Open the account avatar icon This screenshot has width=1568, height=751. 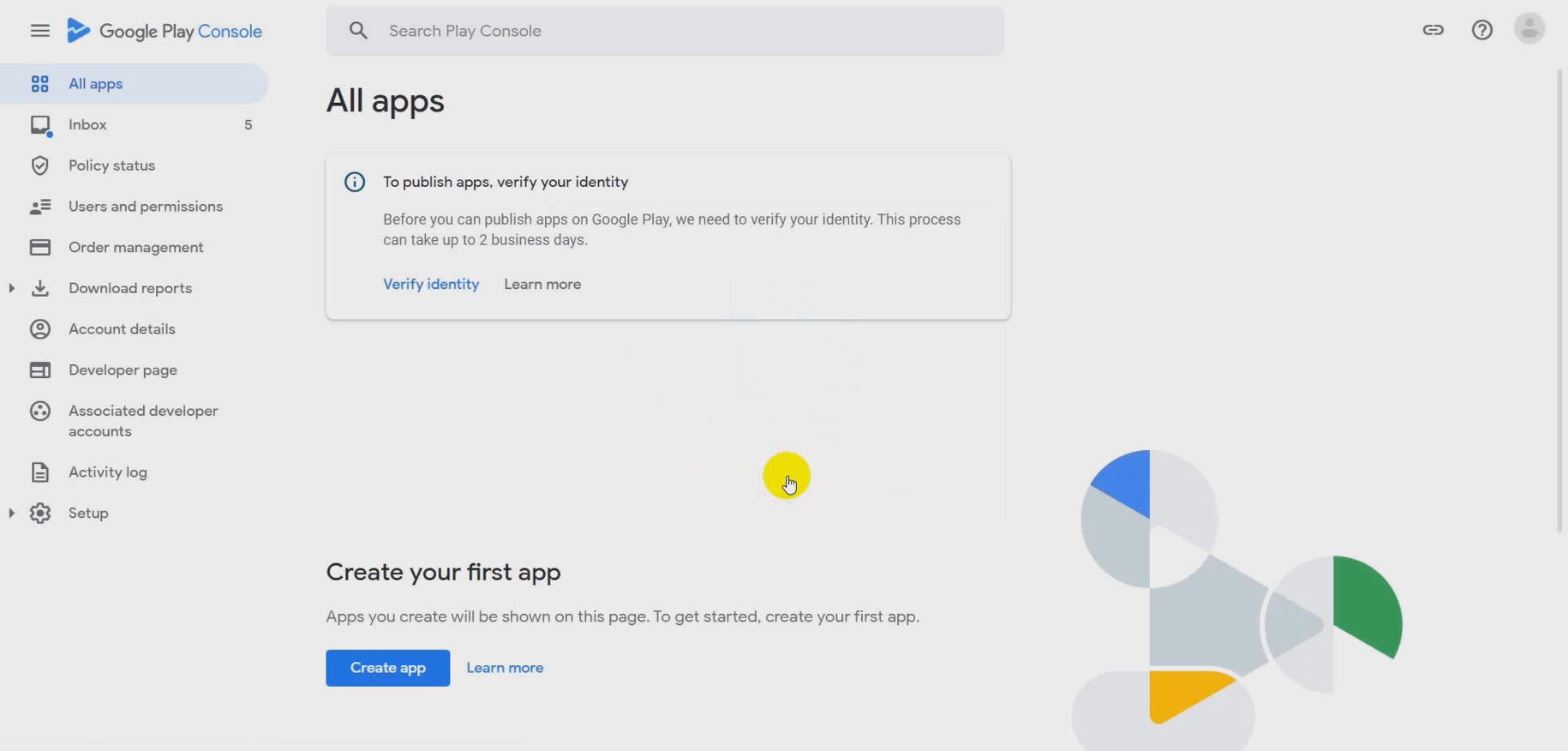click(1529, 29)
